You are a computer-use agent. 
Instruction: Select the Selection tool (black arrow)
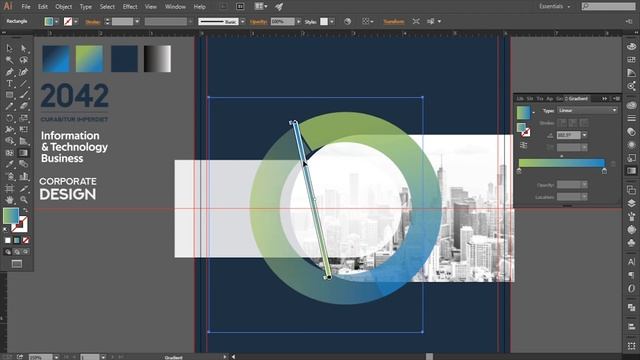coord(9,49)
